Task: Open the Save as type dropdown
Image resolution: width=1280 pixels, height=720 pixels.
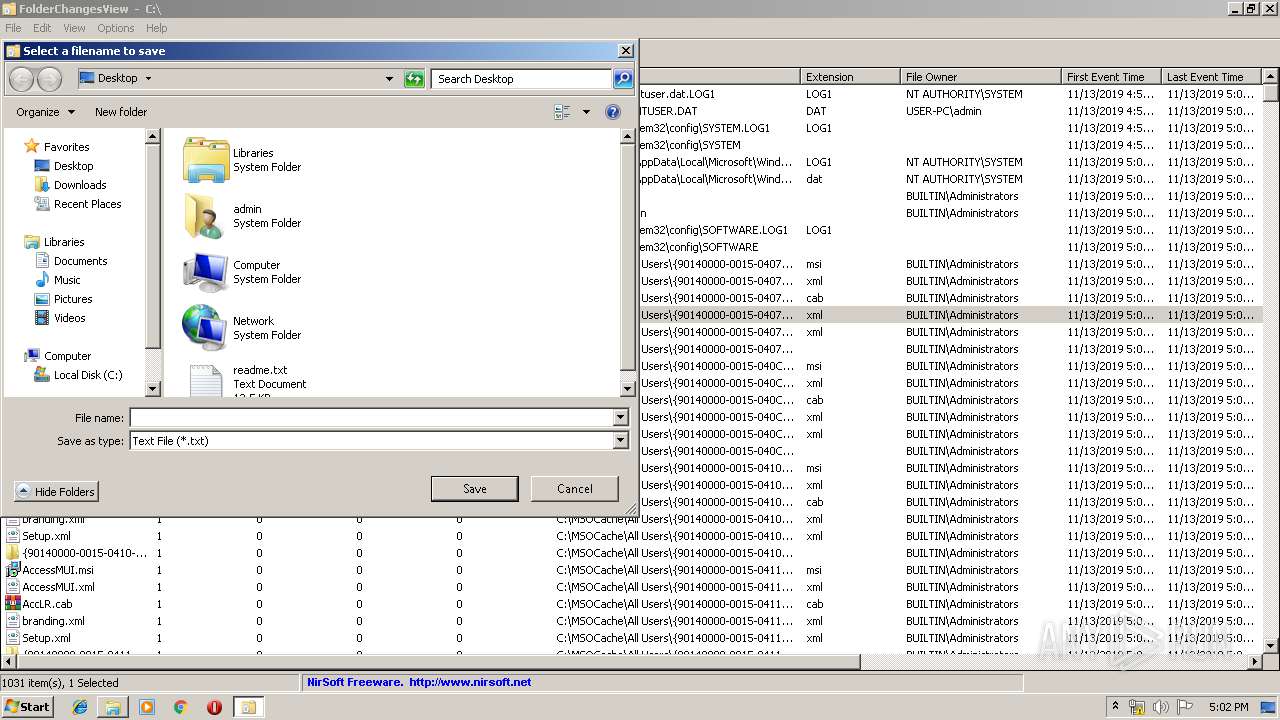Action: tap(620, 441)
